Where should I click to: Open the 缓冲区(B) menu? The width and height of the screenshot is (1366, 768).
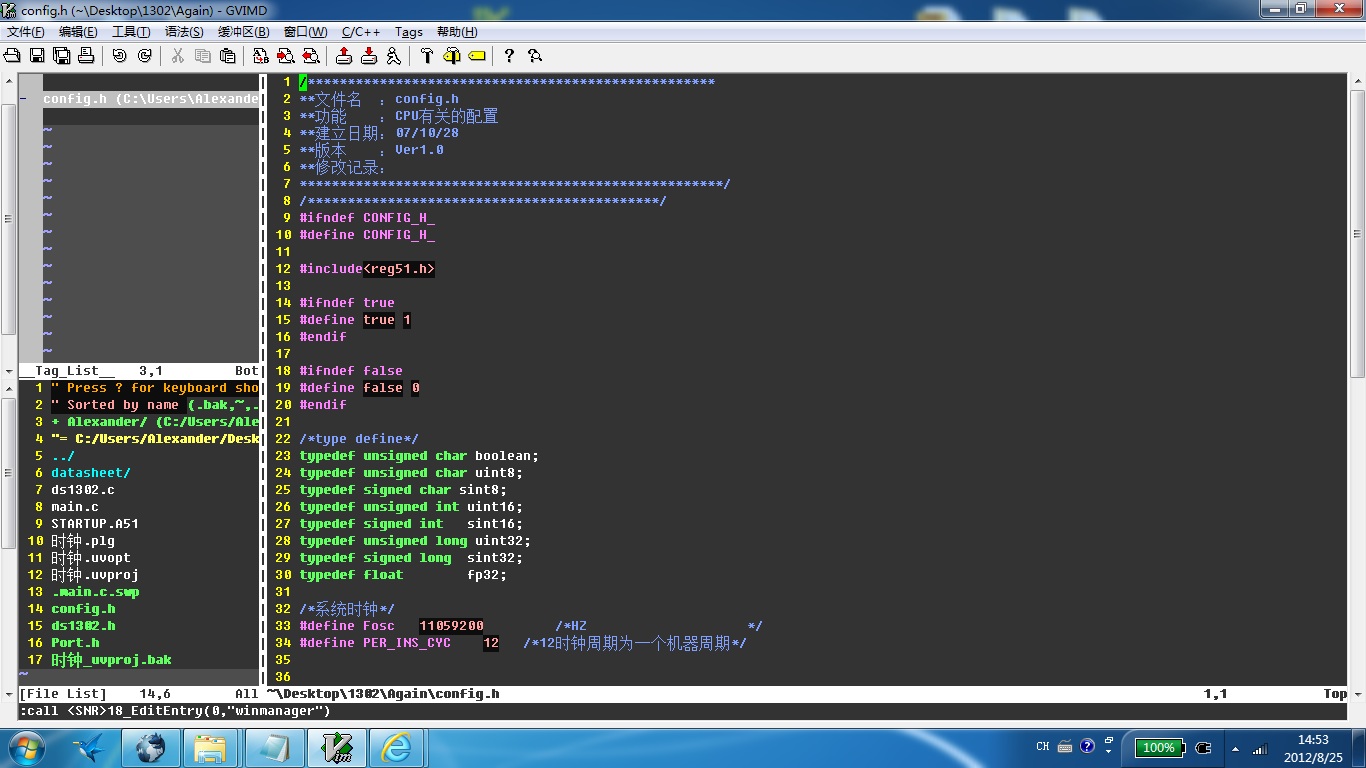(243, 32)
